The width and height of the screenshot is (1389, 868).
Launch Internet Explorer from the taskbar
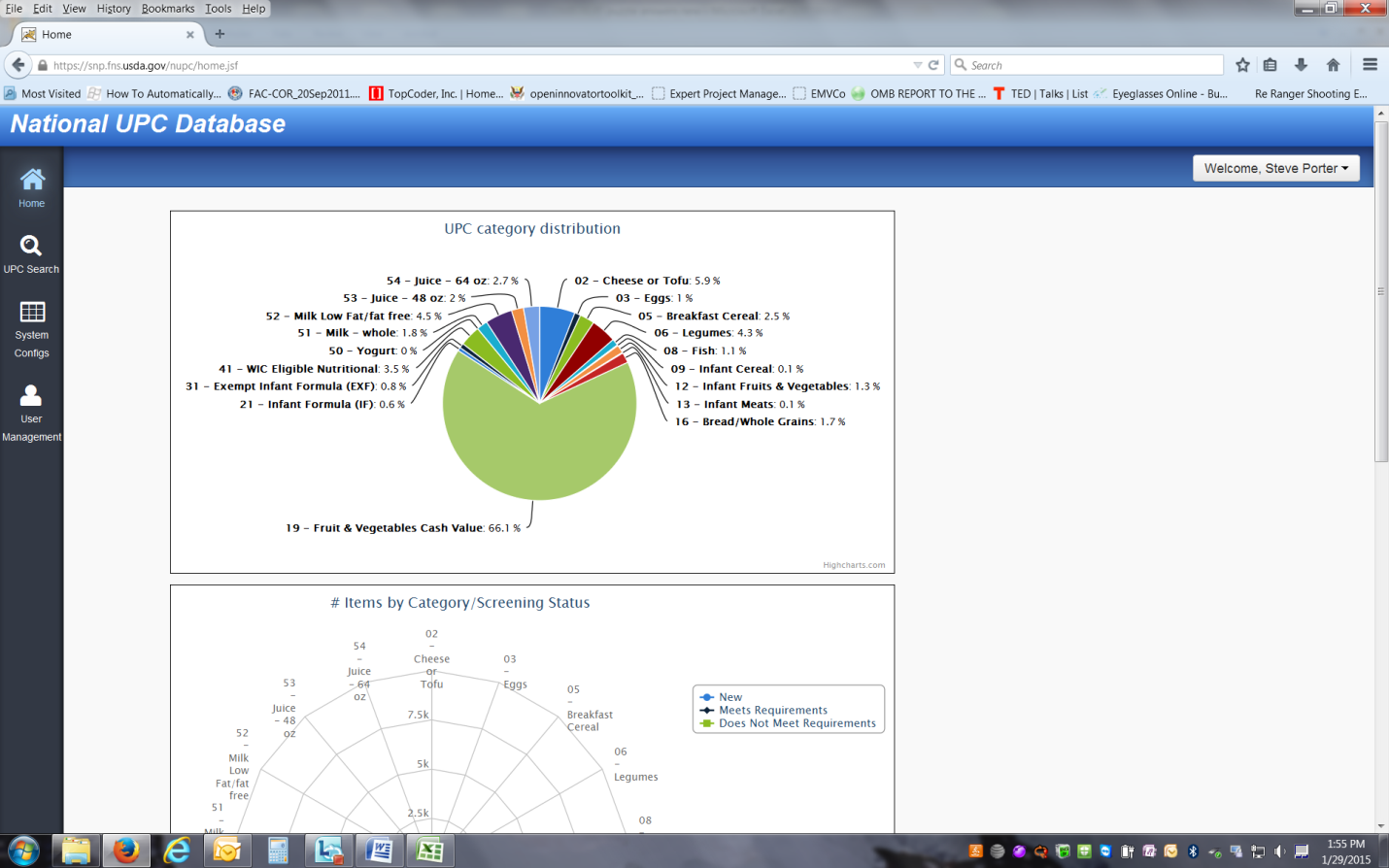click(x=177, y=851)
